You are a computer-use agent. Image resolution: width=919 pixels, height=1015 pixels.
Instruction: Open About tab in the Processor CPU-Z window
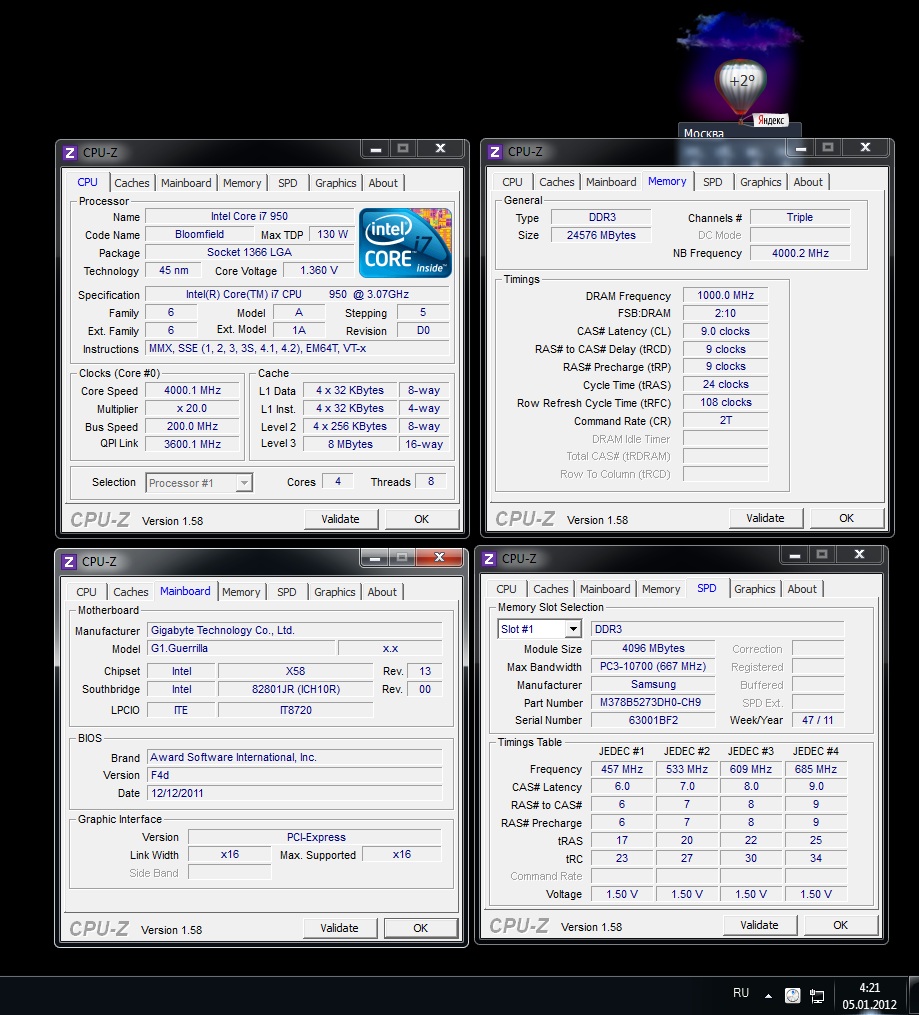coord(383,183)
